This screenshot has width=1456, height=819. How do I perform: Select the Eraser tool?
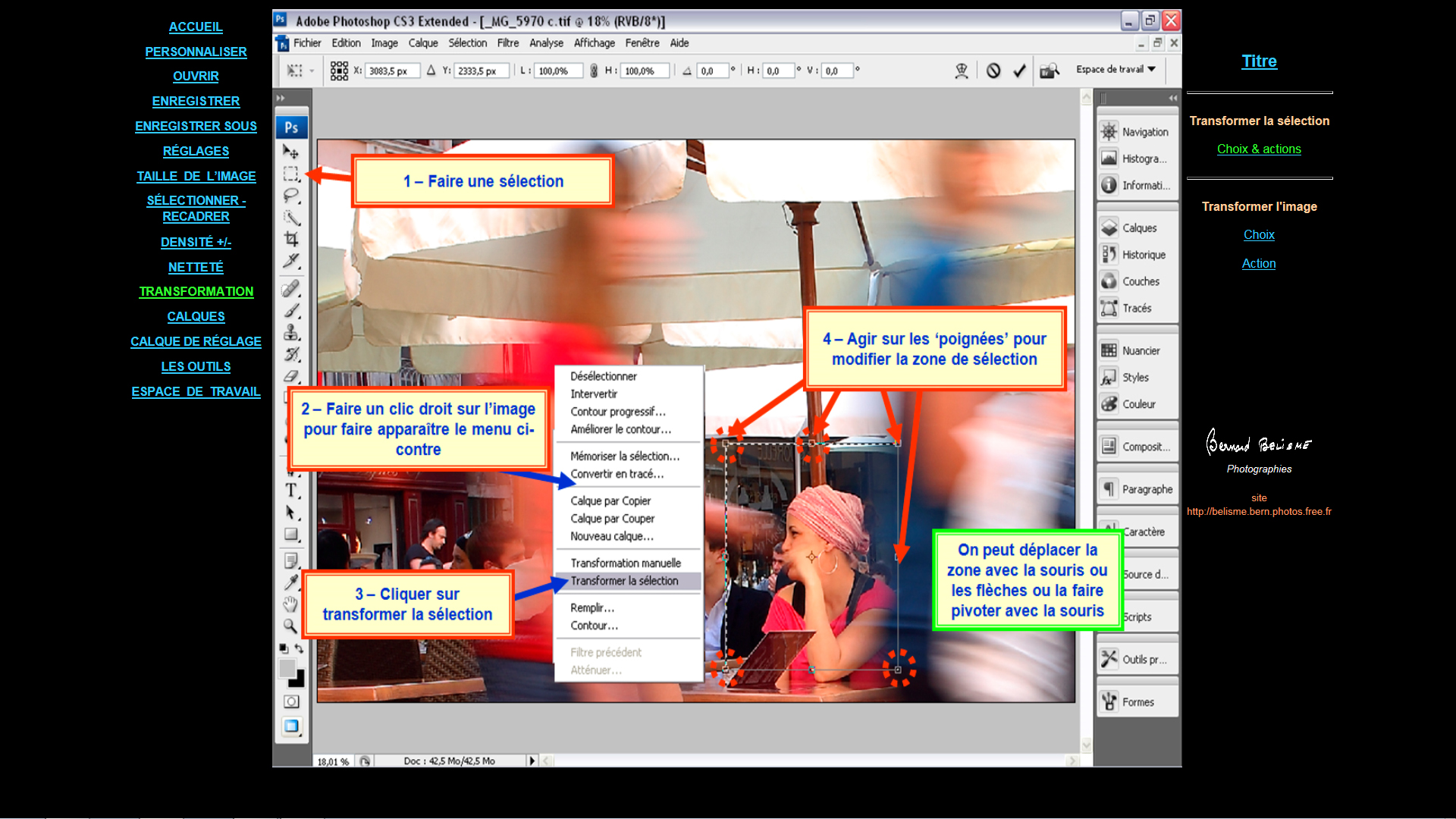(291, 376)
